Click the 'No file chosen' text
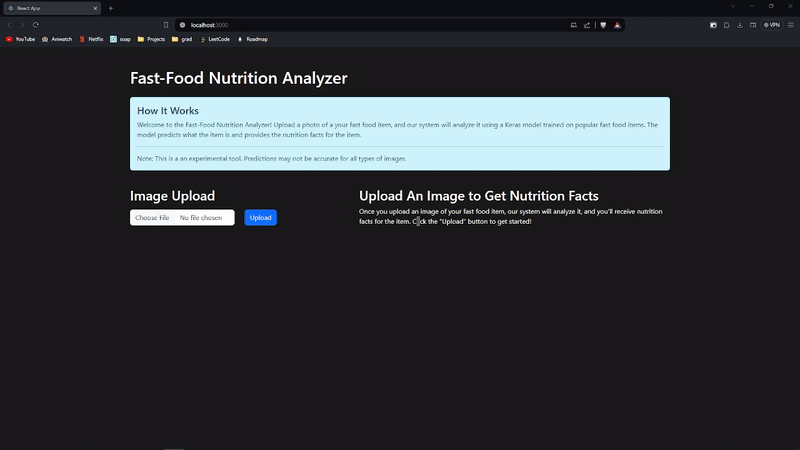Viewport: 800px width, 450px height. pyautogui.click(x=201, y=218)
